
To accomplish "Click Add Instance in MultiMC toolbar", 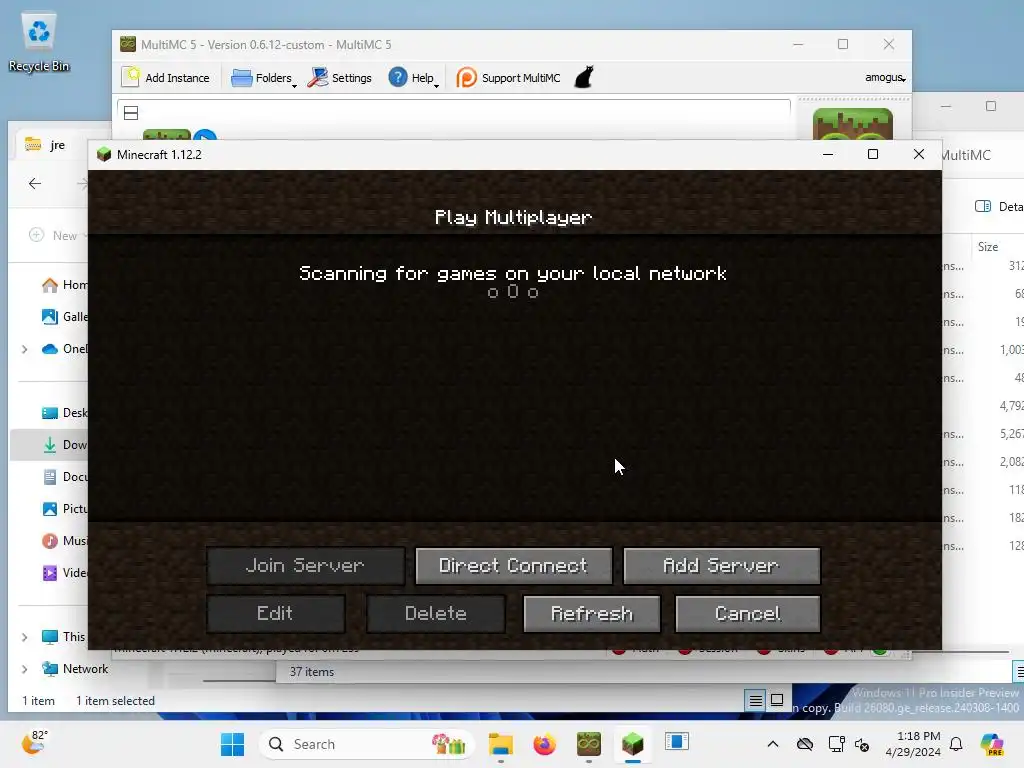I will [x=166, y=78].
